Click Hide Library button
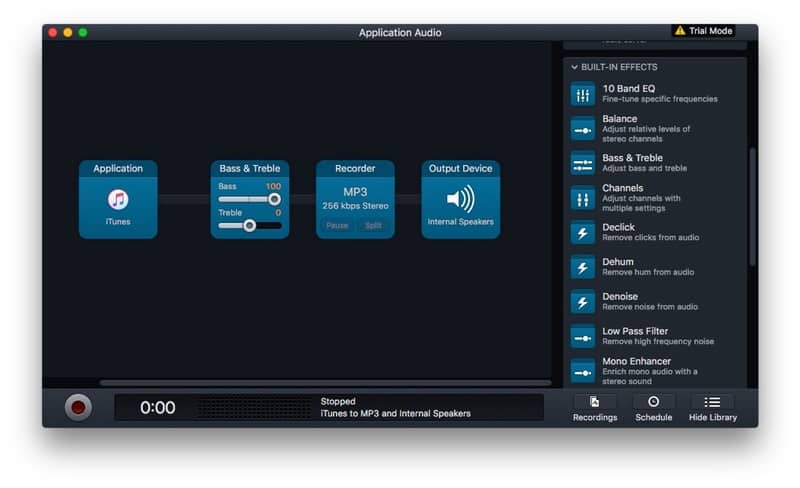 tap(713, 408)
